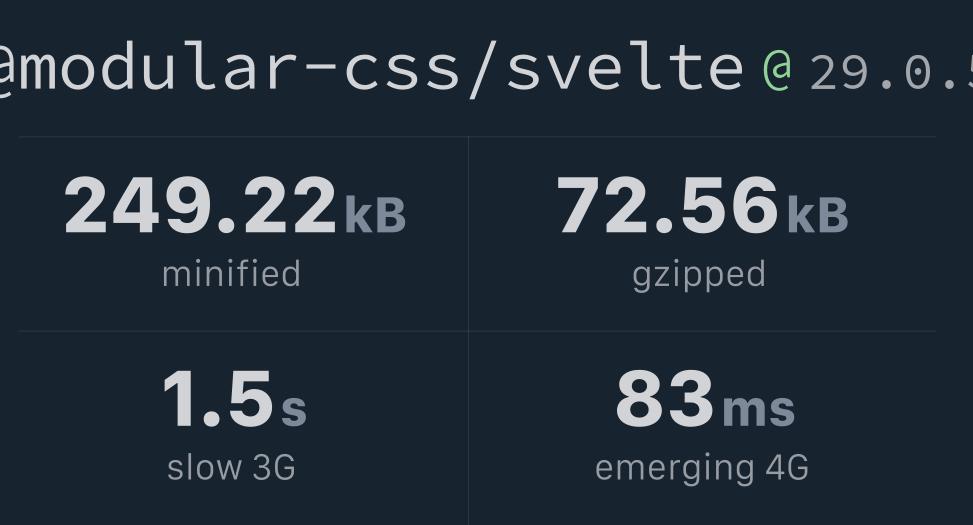Click the word "svelte" in package name
Image resolution: width=973 pixels, height=525 pixels.
point(625,68)
